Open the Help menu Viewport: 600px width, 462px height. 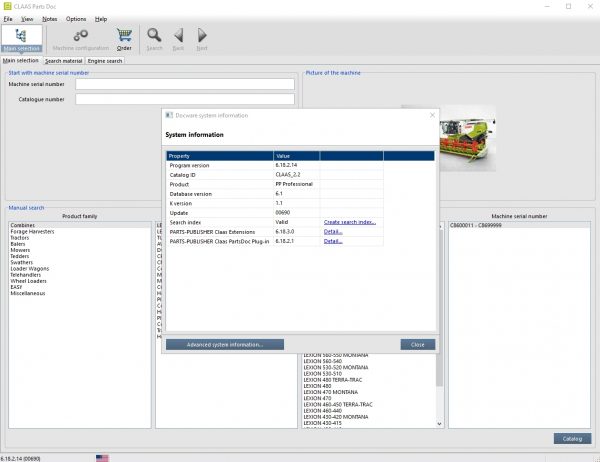coord(101,19)
